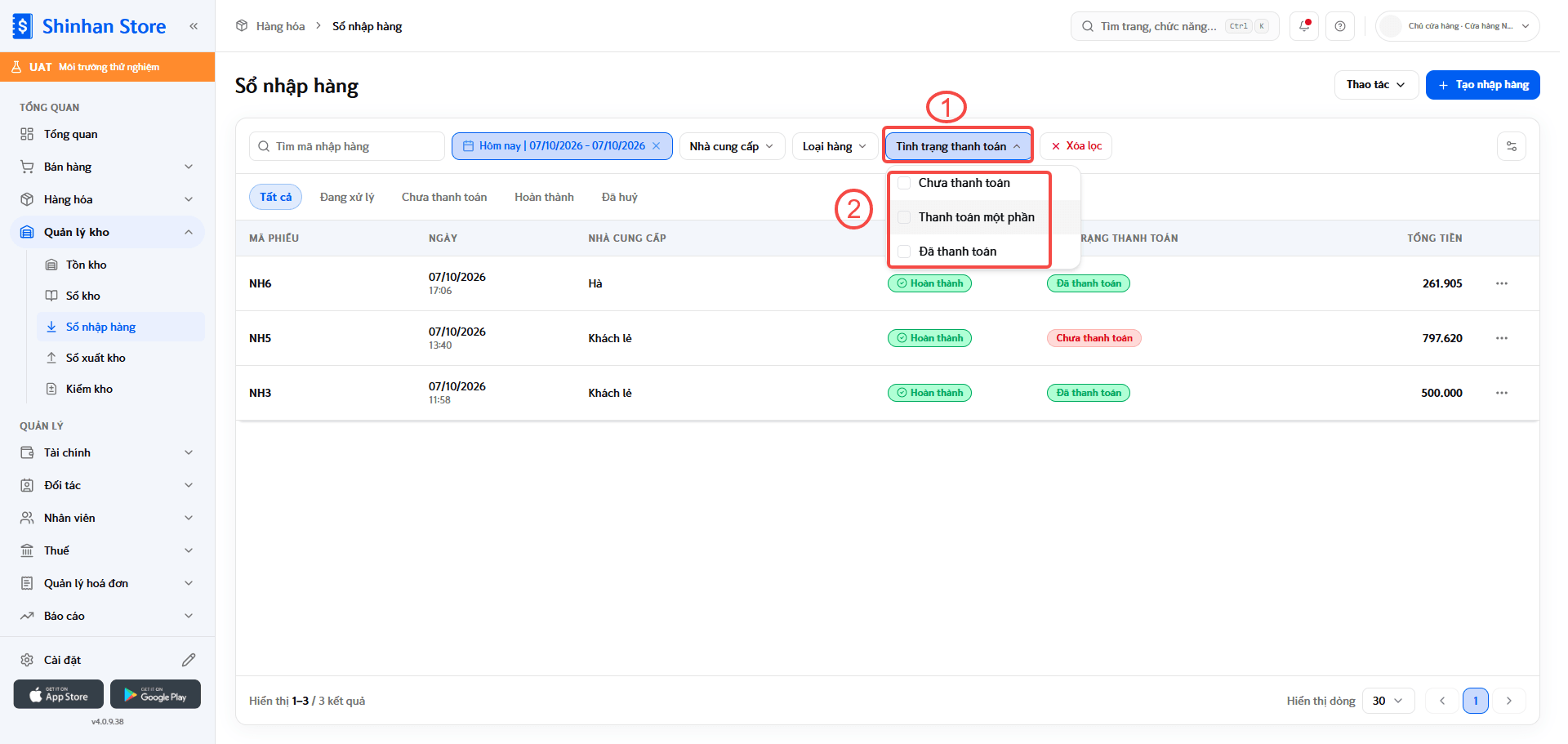Tick the Thanh toán một phần checkbox
1568x744 pixels.
tap(904, 217)
